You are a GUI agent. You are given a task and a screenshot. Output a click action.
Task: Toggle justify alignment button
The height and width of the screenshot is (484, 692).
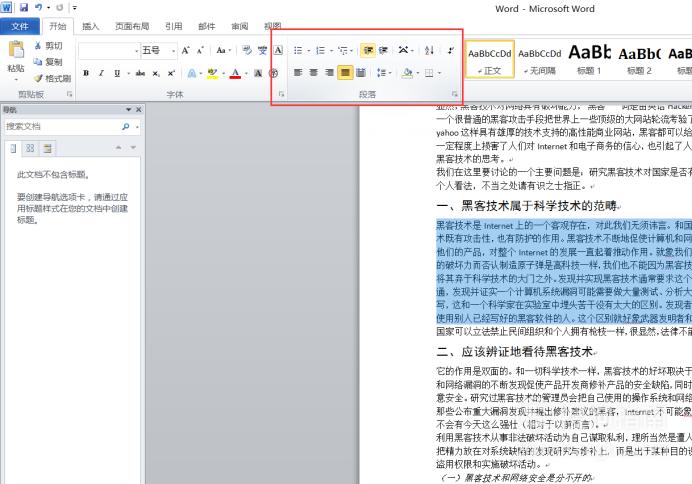(345, 73)
